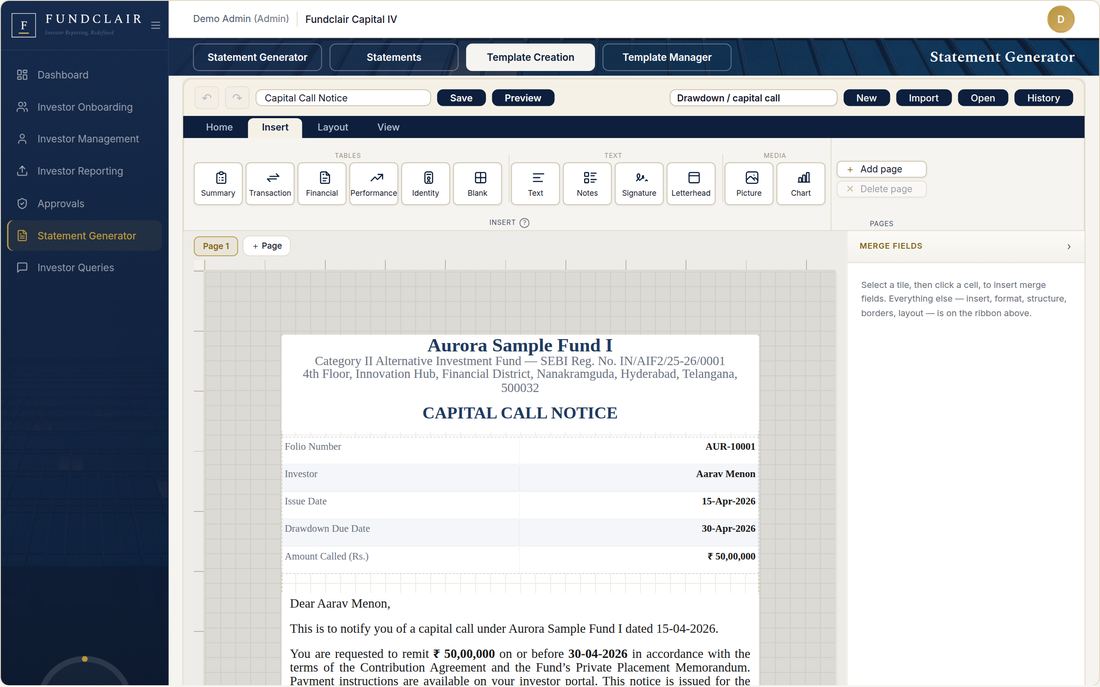
Task: Expand the Merge Fields panel chevron
Action: click(1068, 246)
